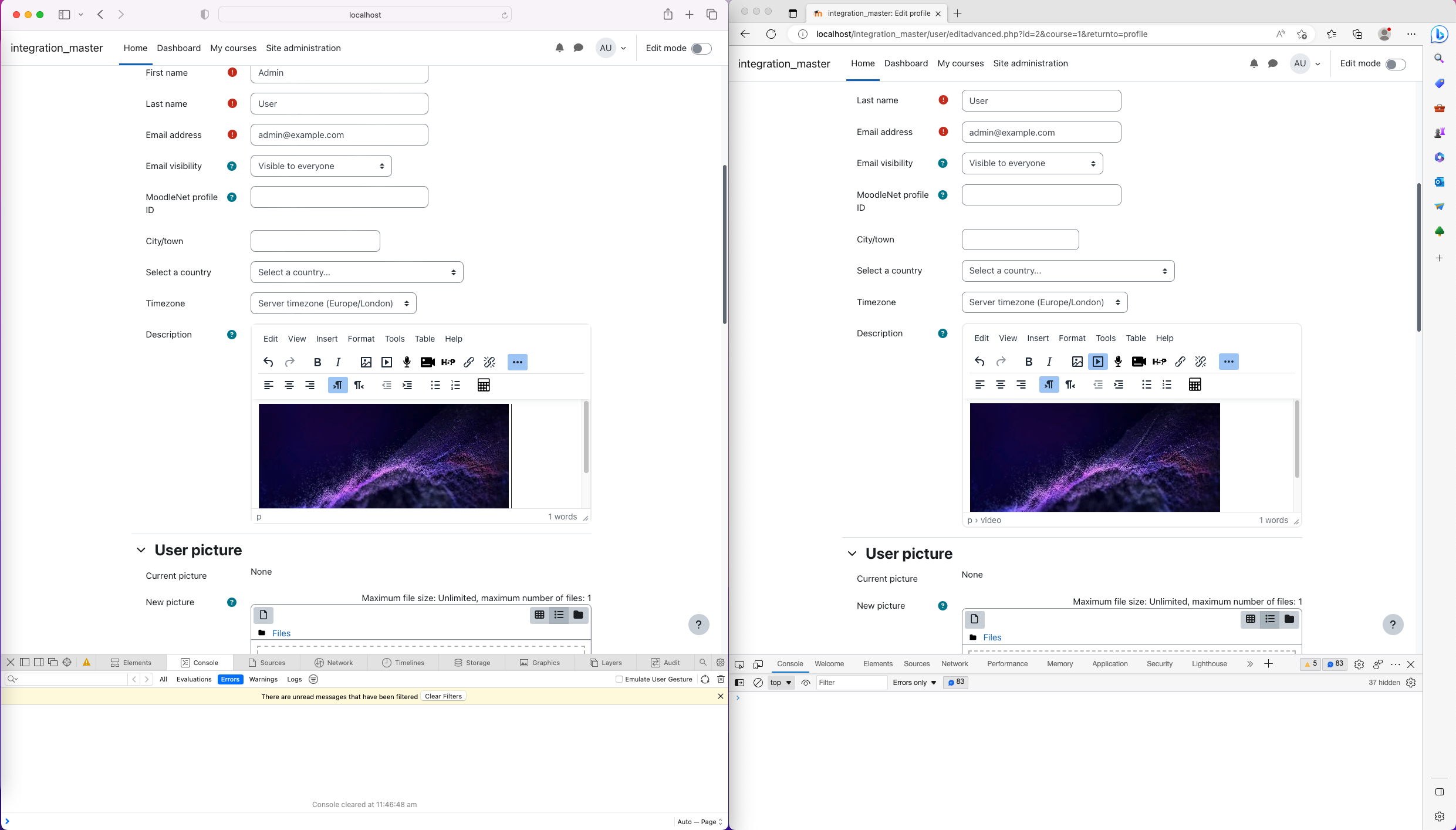The height and width of the screenshot is (830, 1456).
Task: Open Timezone dropdown in left window
Action: click(333, 303)
